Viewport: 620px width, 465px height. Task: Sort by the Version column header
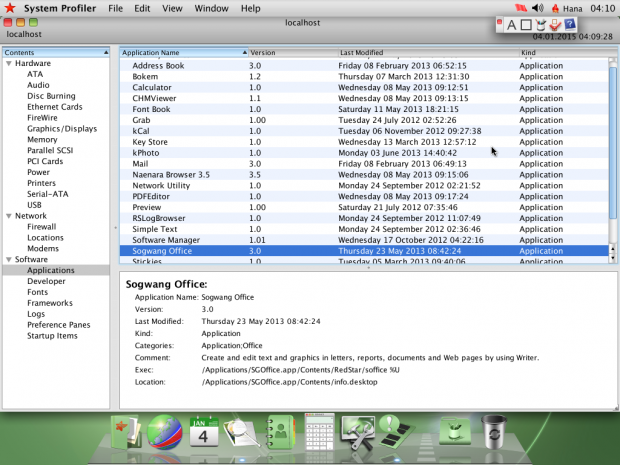[x=293, y=53]
